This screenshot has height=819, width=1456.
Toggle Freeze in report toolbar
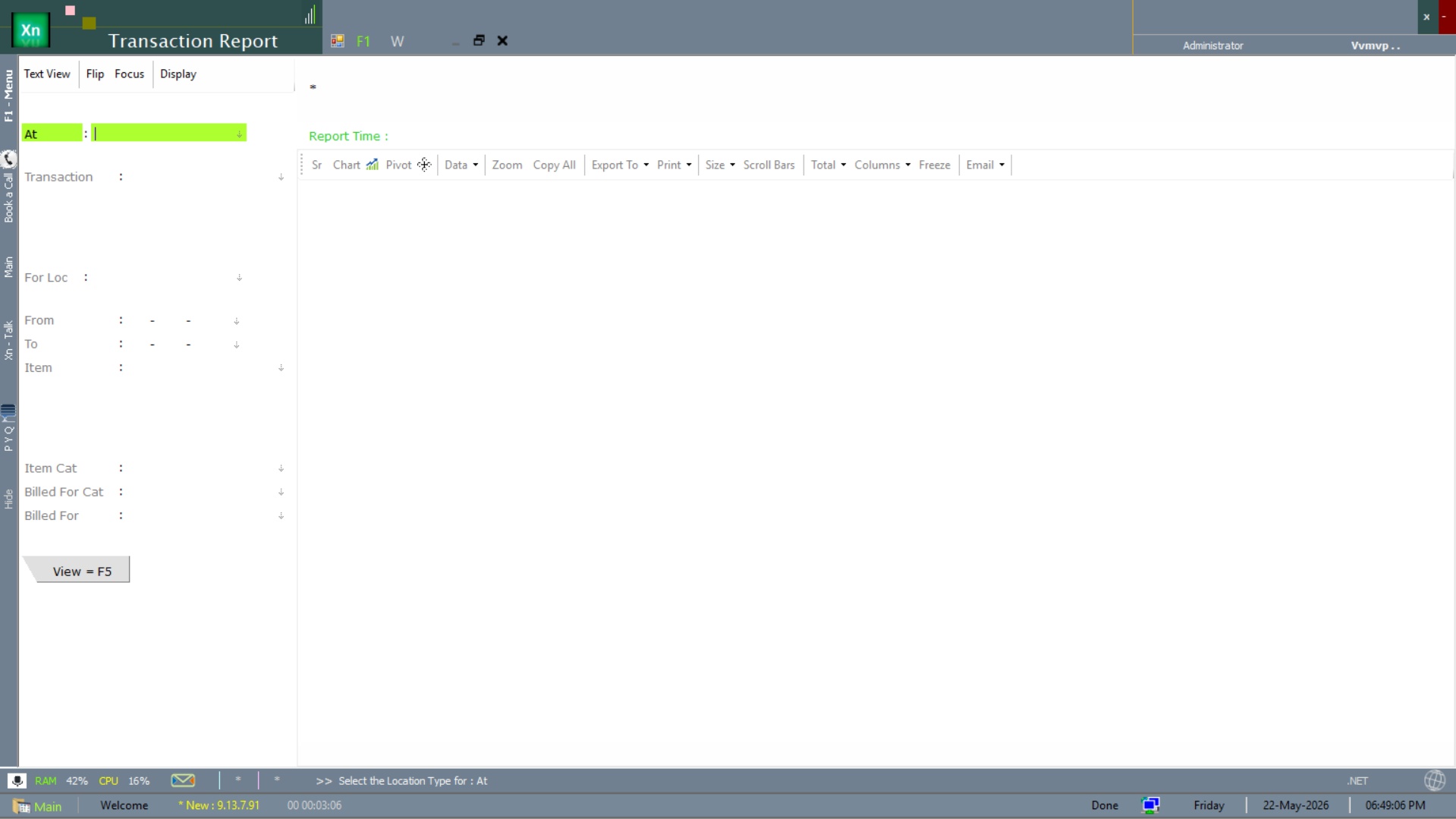pyautogui.click(x=934, y=165)
